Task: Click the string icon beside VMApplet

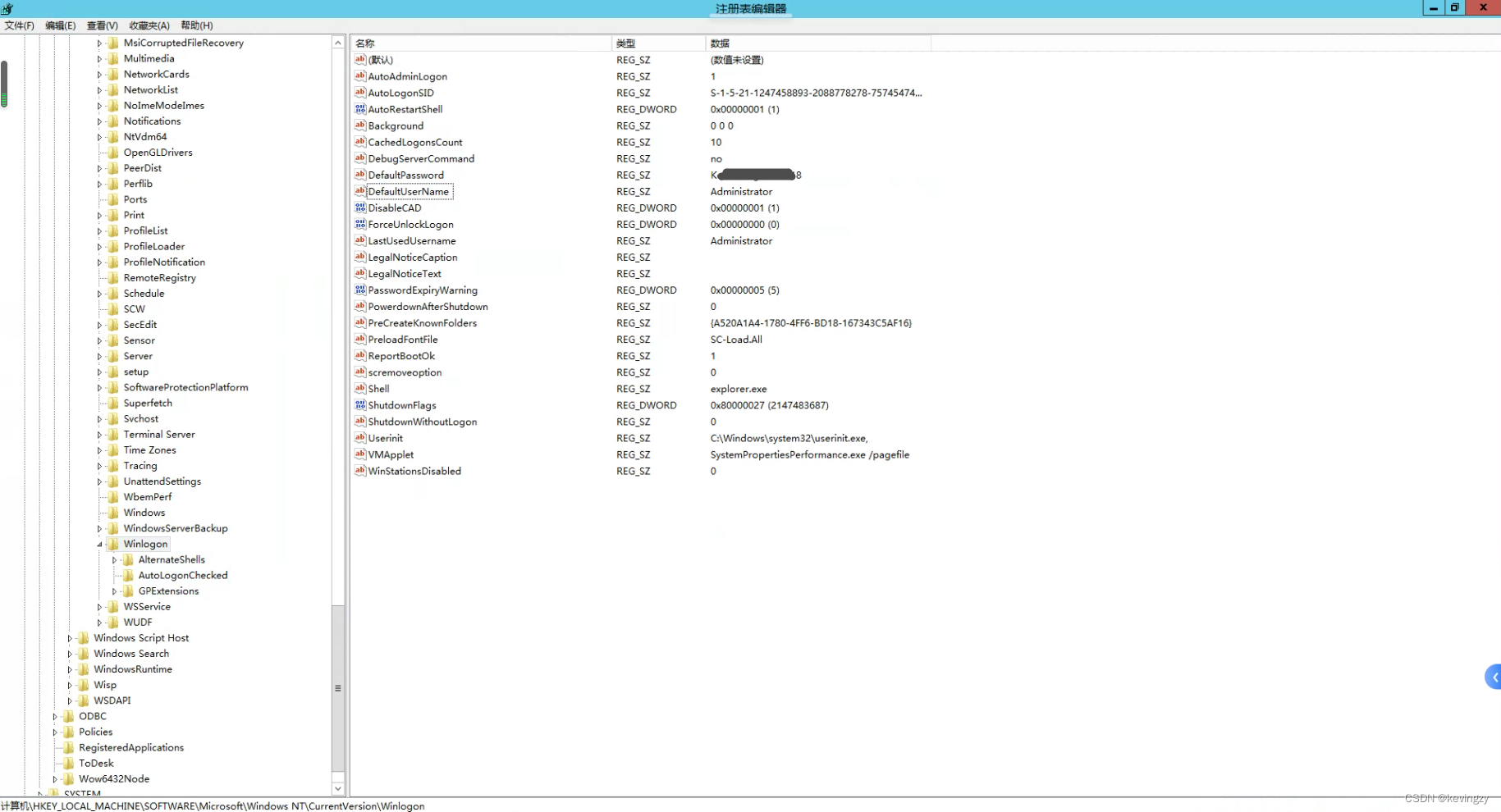Action: (359, 454)
